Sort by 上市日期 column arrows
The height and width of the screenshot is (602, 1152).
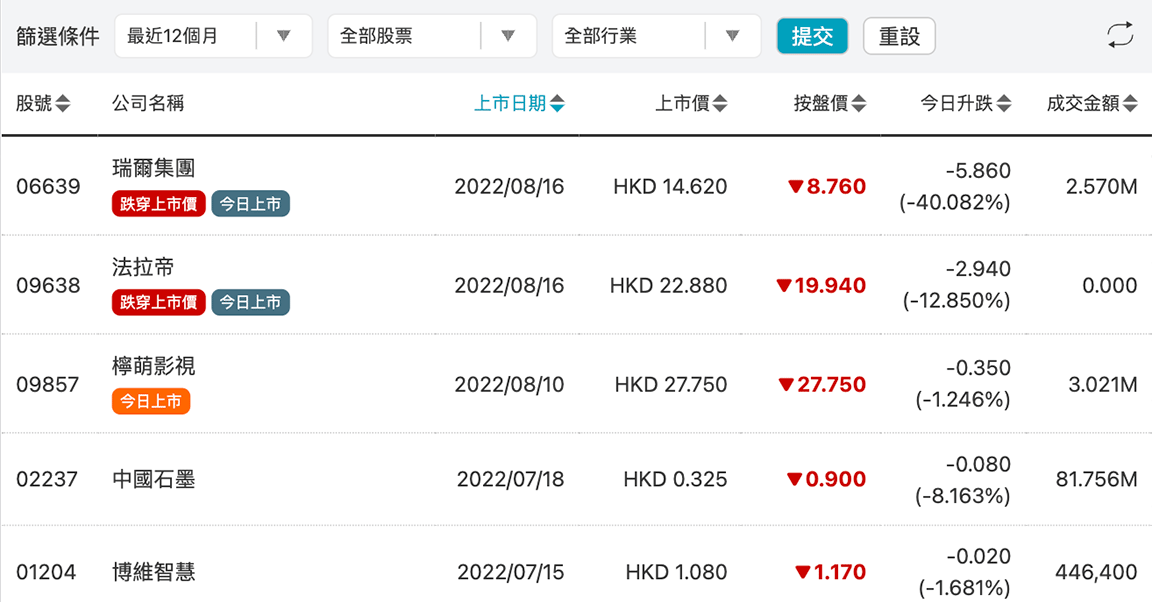[x=557, y=104]
